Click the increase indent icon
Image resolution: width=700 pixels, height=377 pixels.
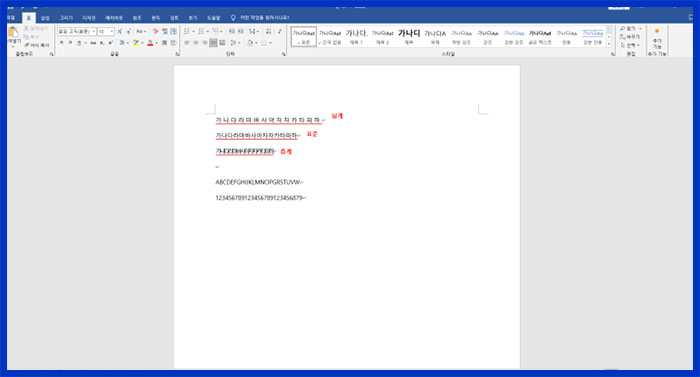(240, 31)
